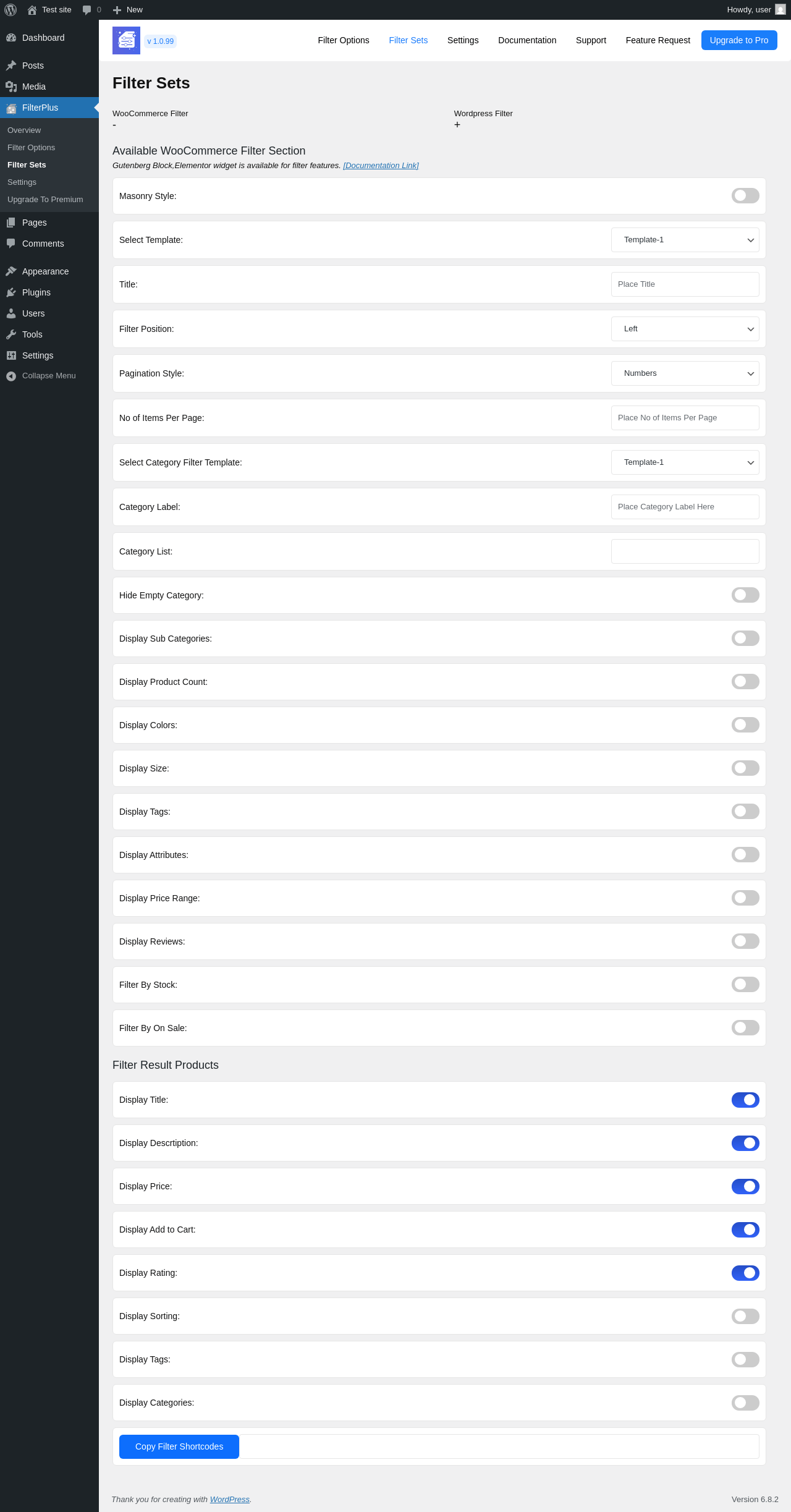Click the FilterPlus plugin logo icon
The height and width of the screenshot is (1512, 791).
click(126, 40)
